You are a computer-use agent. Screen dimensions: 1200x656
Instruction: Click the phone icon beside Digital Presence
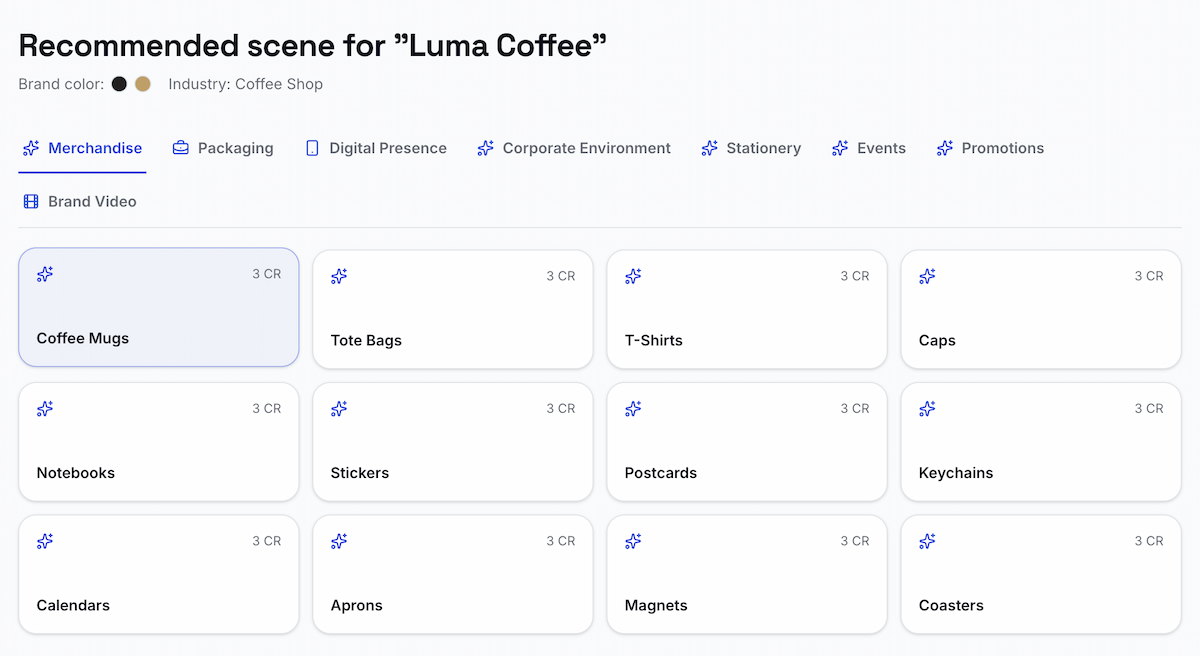[x=312, y=148]
